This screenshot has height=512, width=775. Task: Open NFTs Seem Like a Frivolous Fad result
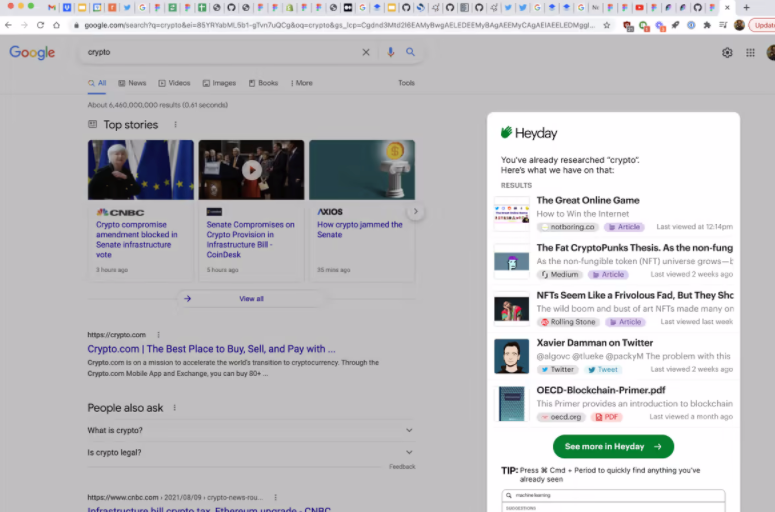click(635, 295)
